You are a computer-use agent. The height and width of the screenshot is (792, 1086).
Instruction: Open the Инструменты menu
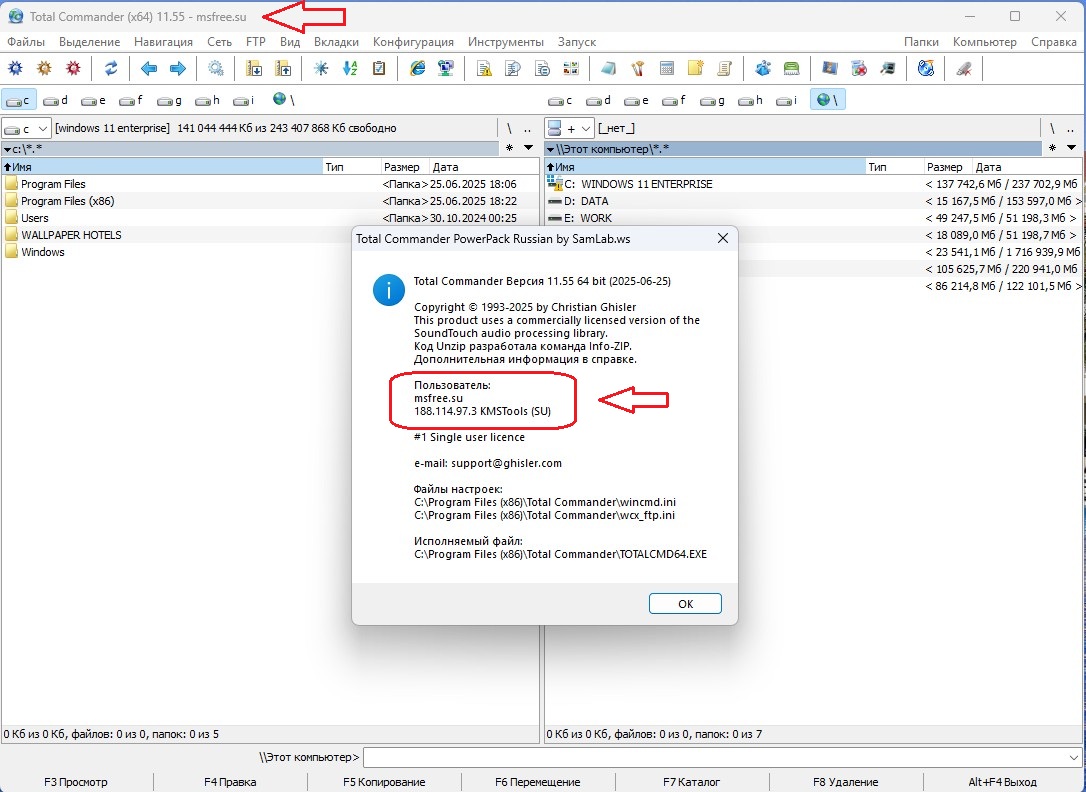tap(505, 42)
